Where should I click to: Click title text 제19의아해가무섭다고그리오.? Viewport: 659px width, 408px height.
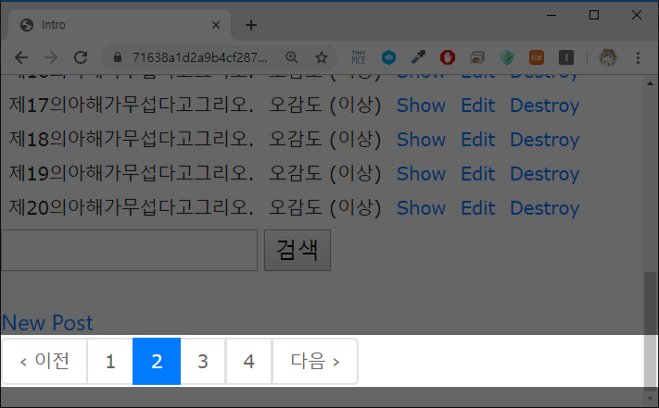tap(131, 174)
